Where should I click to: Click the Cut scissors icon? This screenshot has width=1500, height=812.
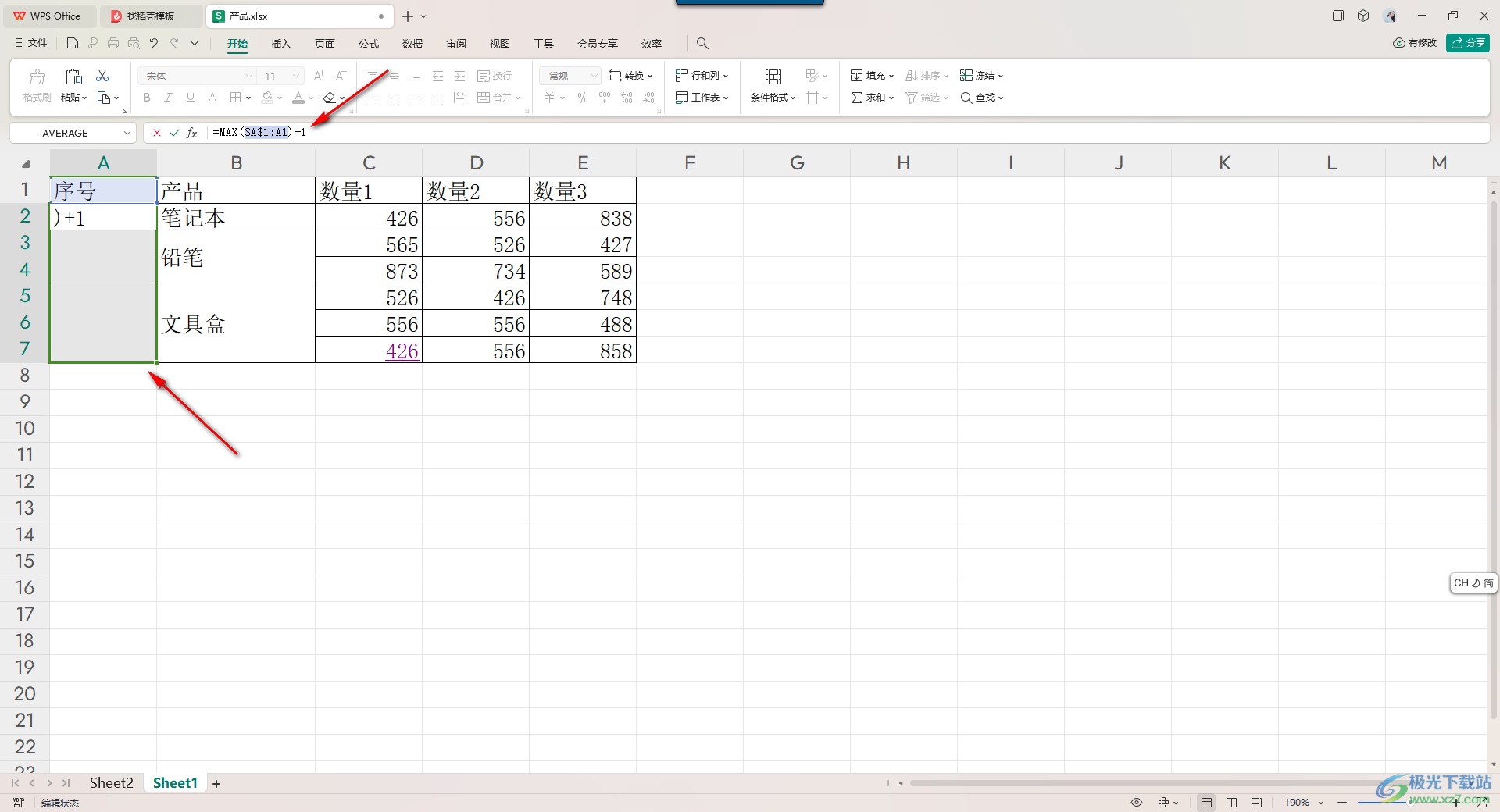tap(102, 76)
